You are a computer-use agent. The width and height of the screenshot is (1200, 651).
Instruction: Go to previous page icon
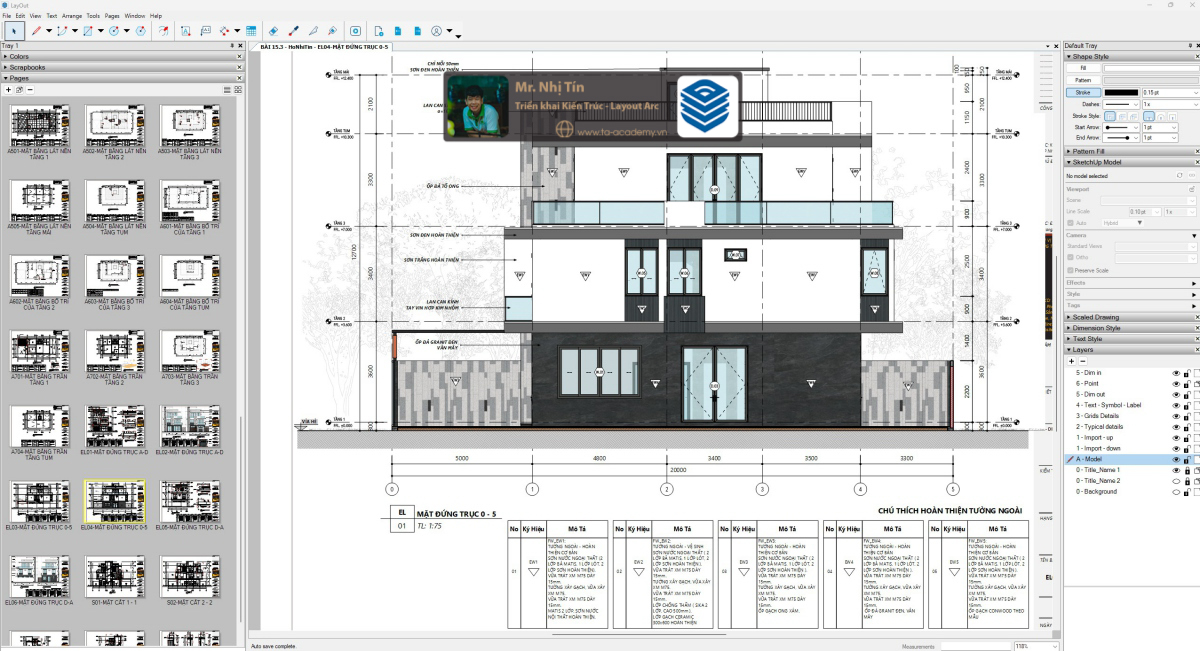[x=398, y=31]
